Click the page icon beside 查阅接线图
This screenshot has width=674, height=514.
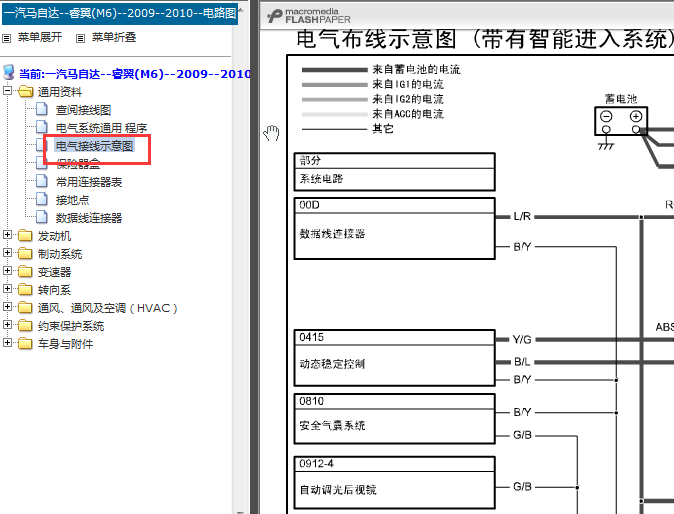[42, 109]
